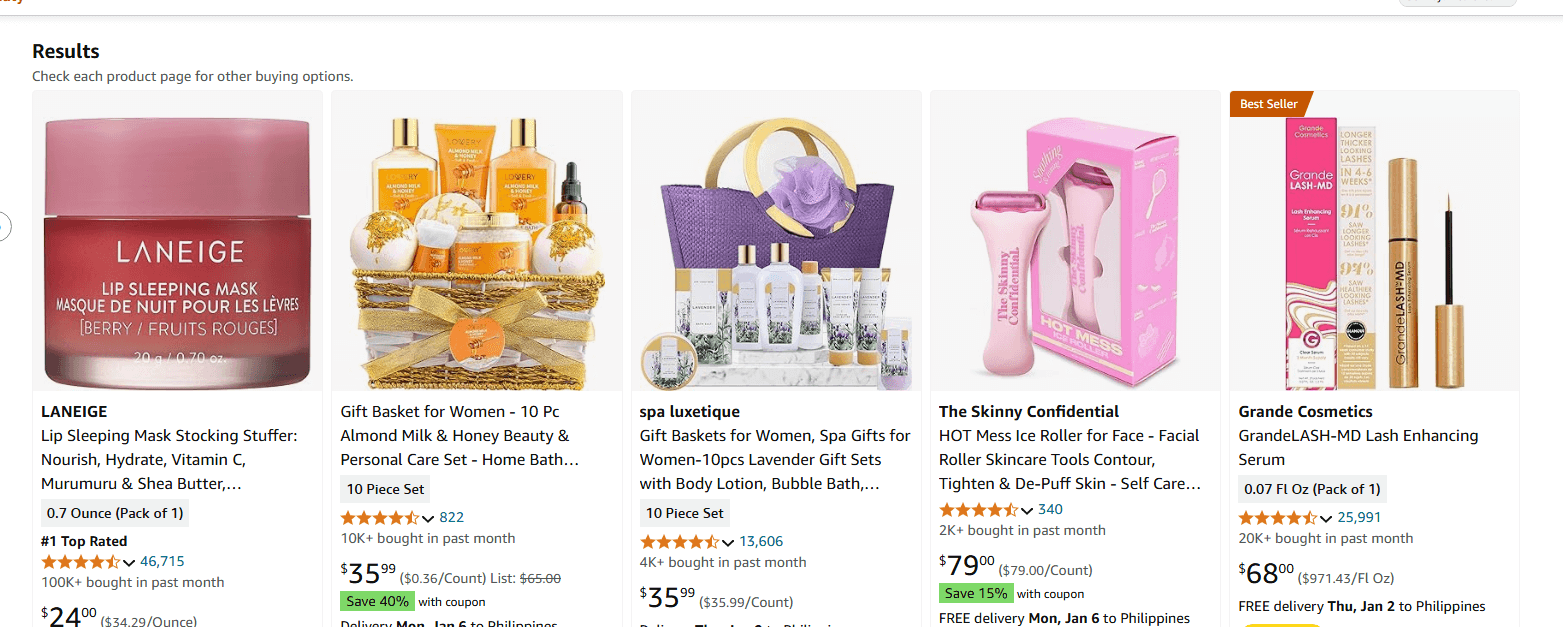Expand rating breakdown chevron for LANEIGE mask
1563x627 pixels.
tap(130, 563)
